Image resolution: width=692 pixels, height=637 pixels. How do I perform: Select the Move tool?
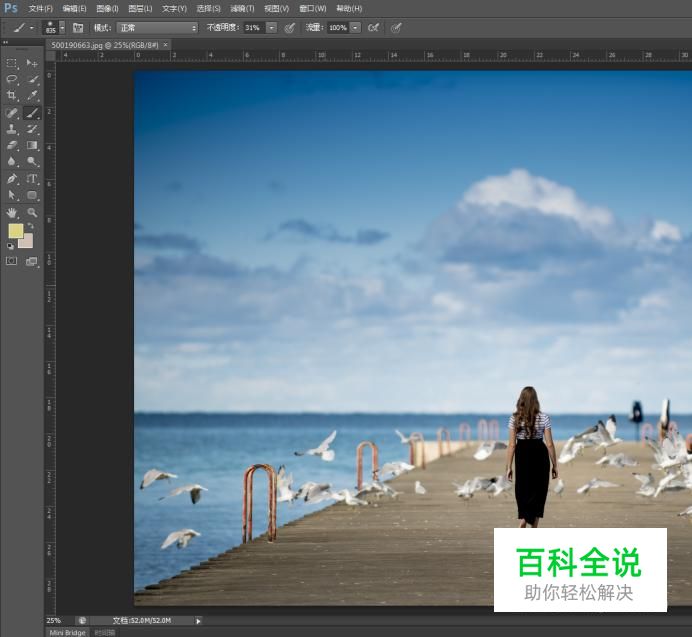pyautogui.click(x=32, y=63)
